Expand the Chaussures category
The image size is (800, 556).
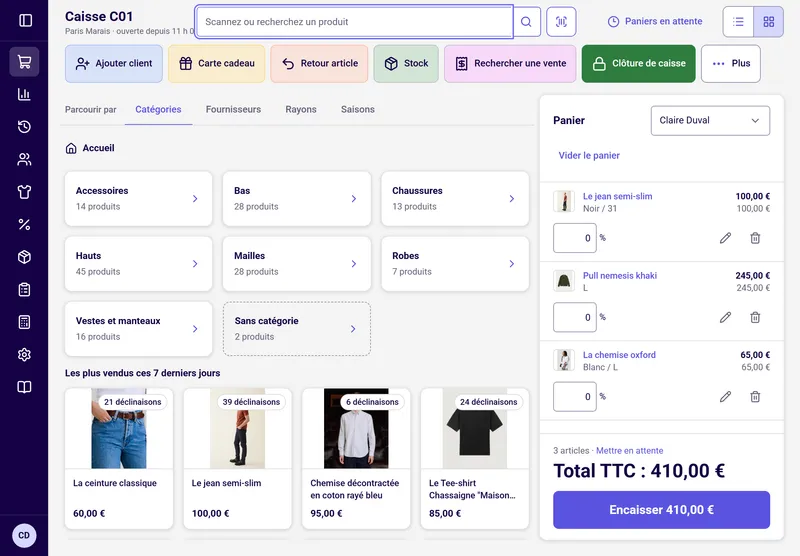click(455, 199)
